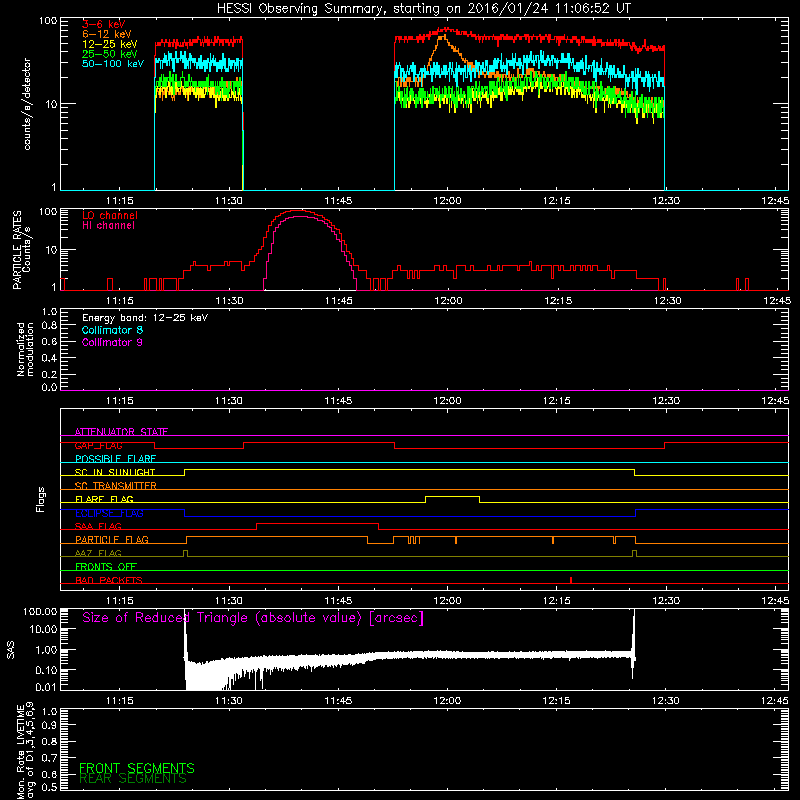Click the AAZ FLAG label
Viewport: 800px width, 800px height.
pyautogui.click(x=98, y=553)
